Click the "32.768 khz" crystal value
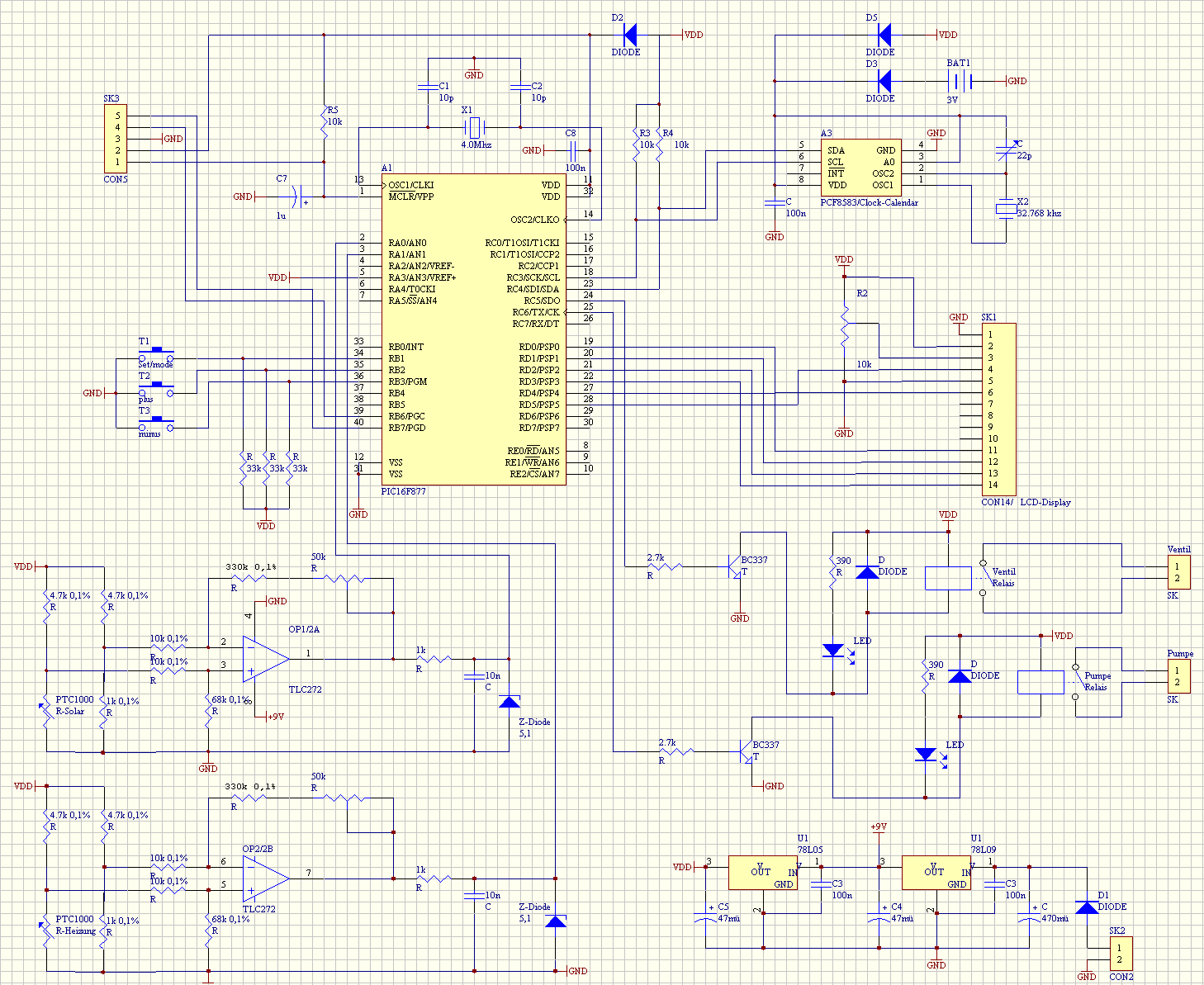Viewport: 1204px width, 985px height. pyautogui.click(x=1039, y=213)
